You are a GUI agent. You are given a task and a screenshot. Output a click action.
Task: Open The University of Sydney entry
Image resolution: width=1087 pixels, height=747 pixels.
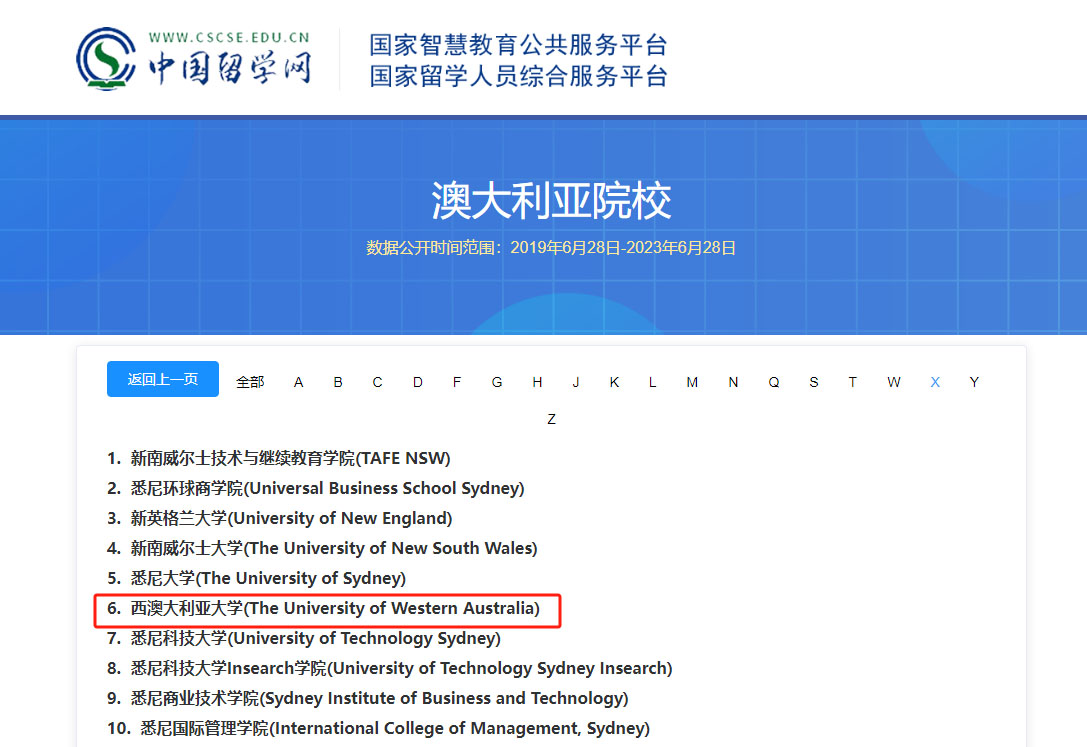click(256, 578)
